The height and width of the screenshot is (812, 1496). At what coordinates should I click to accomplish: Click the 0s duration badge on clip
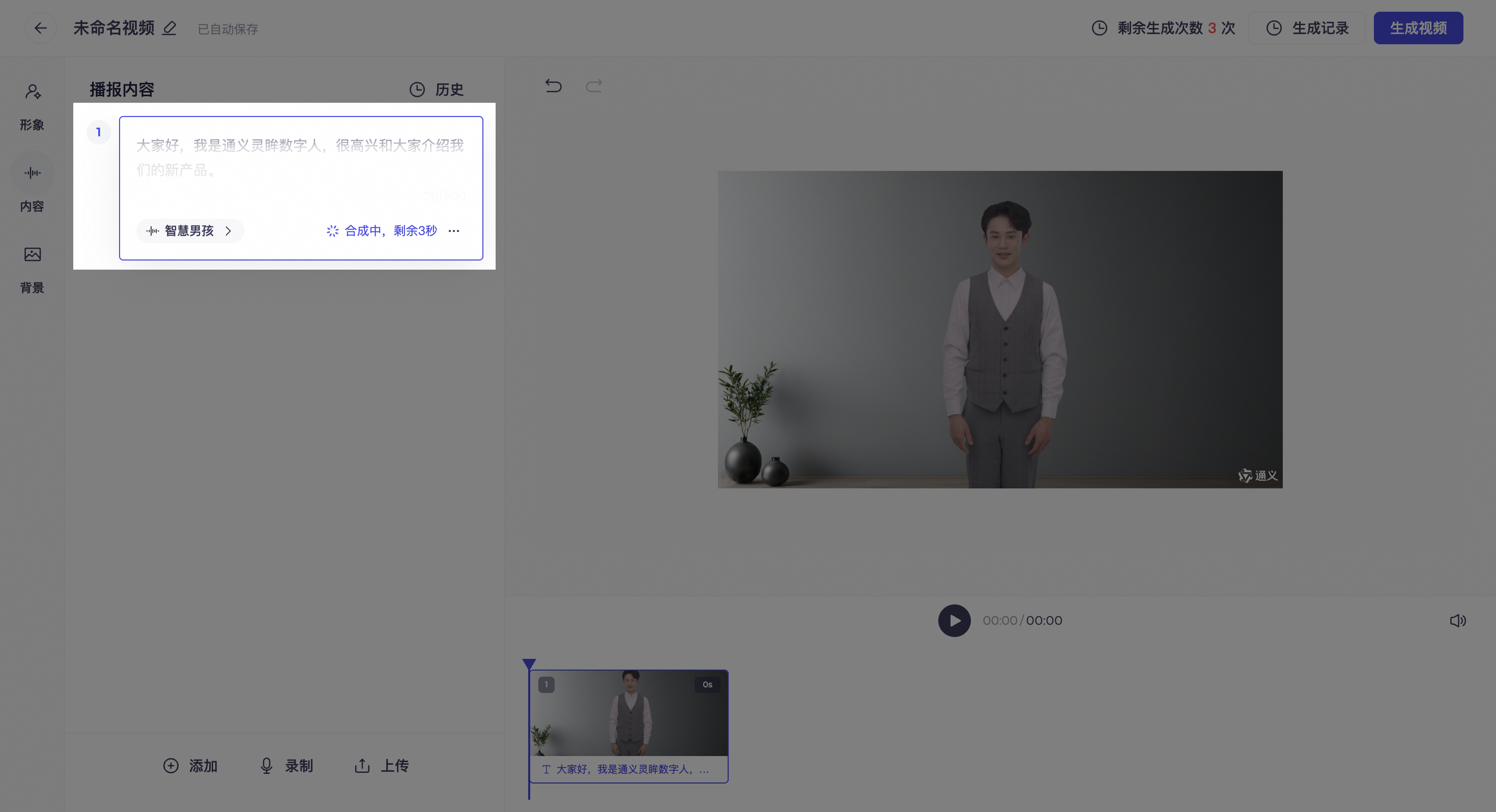(707, 684)
